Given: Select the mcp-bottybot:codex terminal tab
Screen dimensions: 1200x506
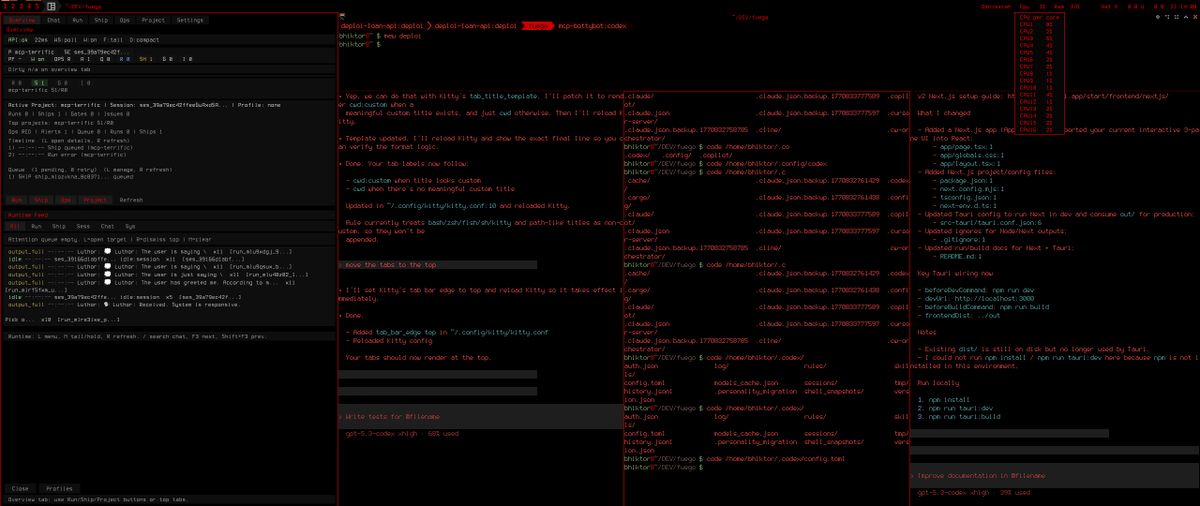Looking at the screenshot, I should (591, 25).
